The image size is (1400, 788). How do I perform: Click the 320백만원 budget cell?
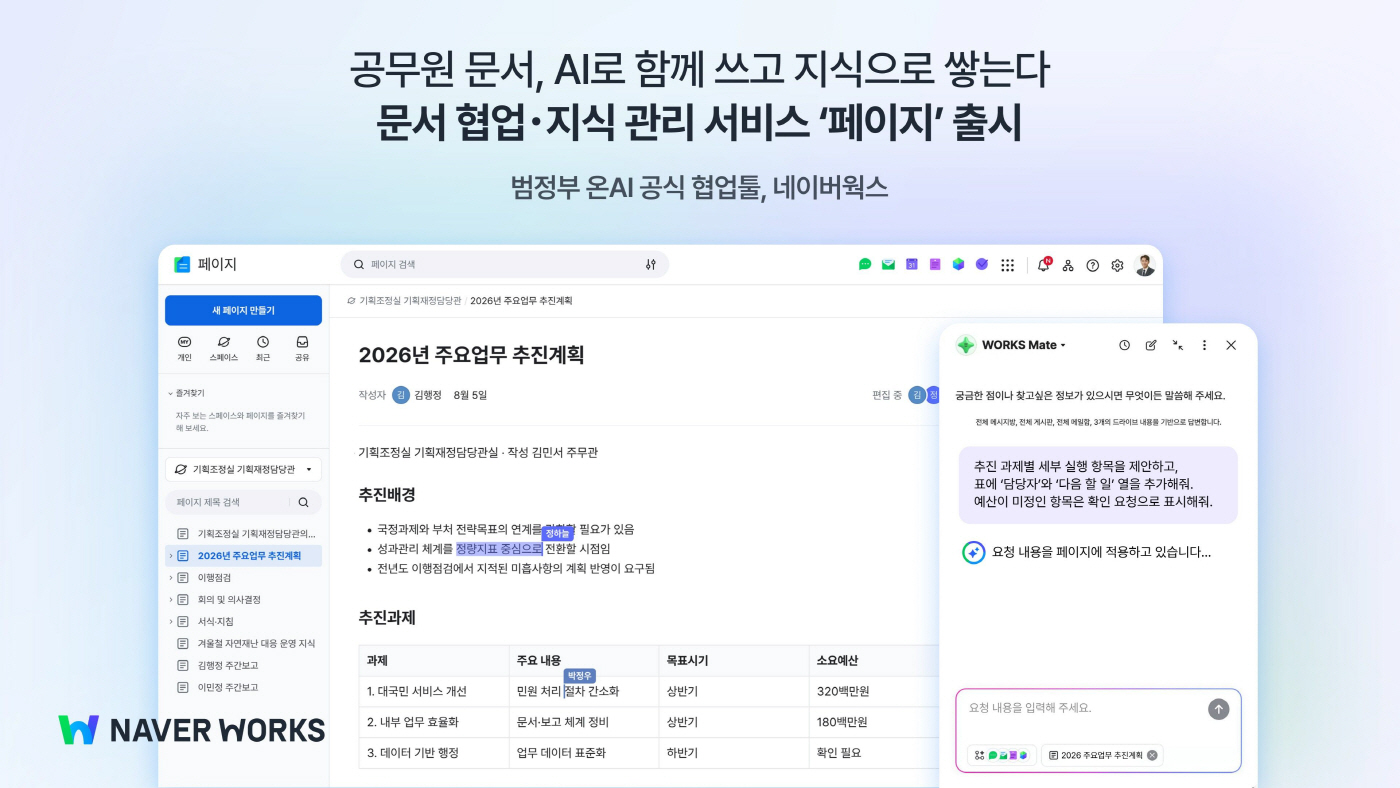(875, 691)
